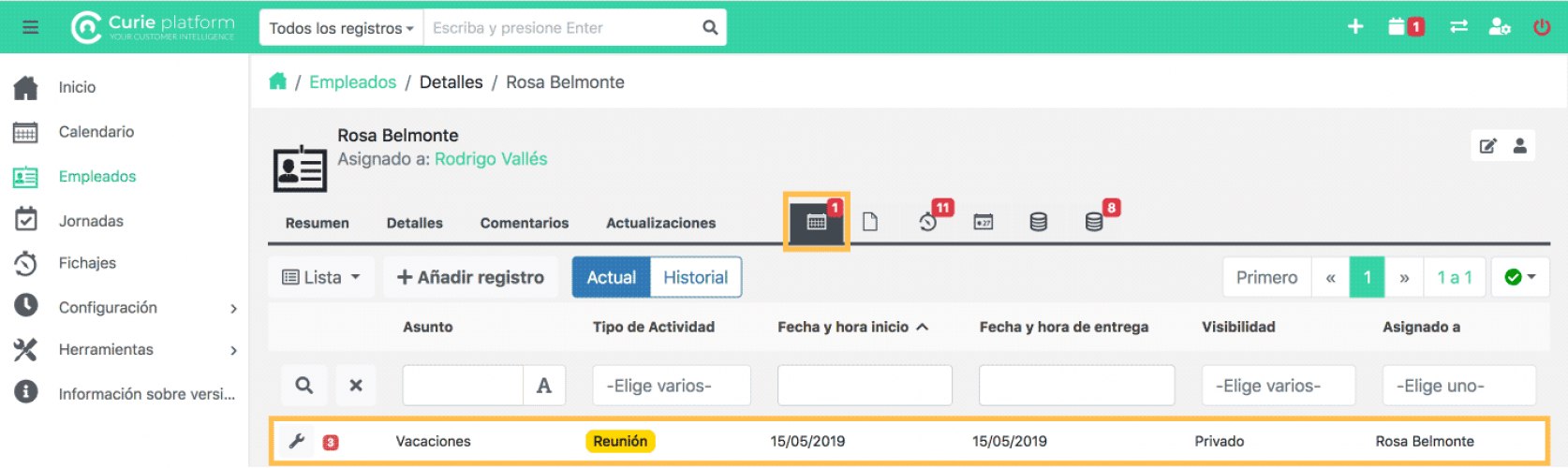This screenshot has height=468, width=1568.
Task: Switch to the Comentarios tab
Action: (524, 223)
